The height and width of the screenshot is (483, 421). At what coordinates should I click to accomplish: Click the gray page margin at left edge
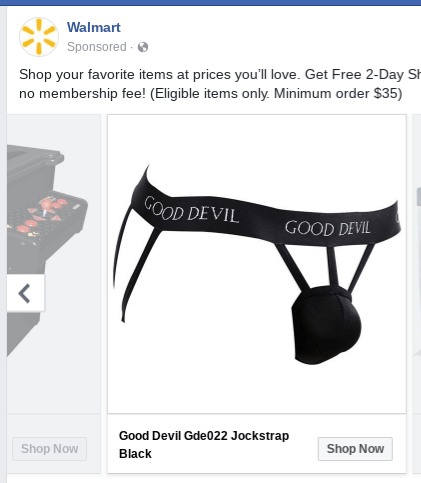(x=3, y=245)
